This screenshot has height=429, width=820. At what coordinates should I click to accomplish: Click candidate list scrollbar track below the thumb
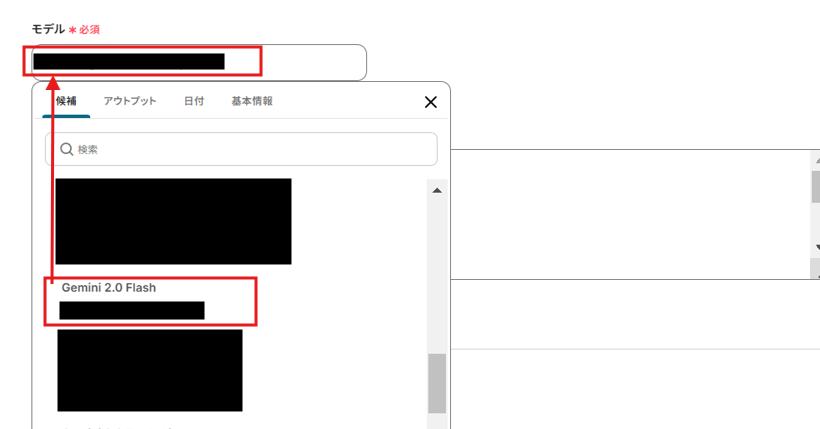click(x=437, y=422)
